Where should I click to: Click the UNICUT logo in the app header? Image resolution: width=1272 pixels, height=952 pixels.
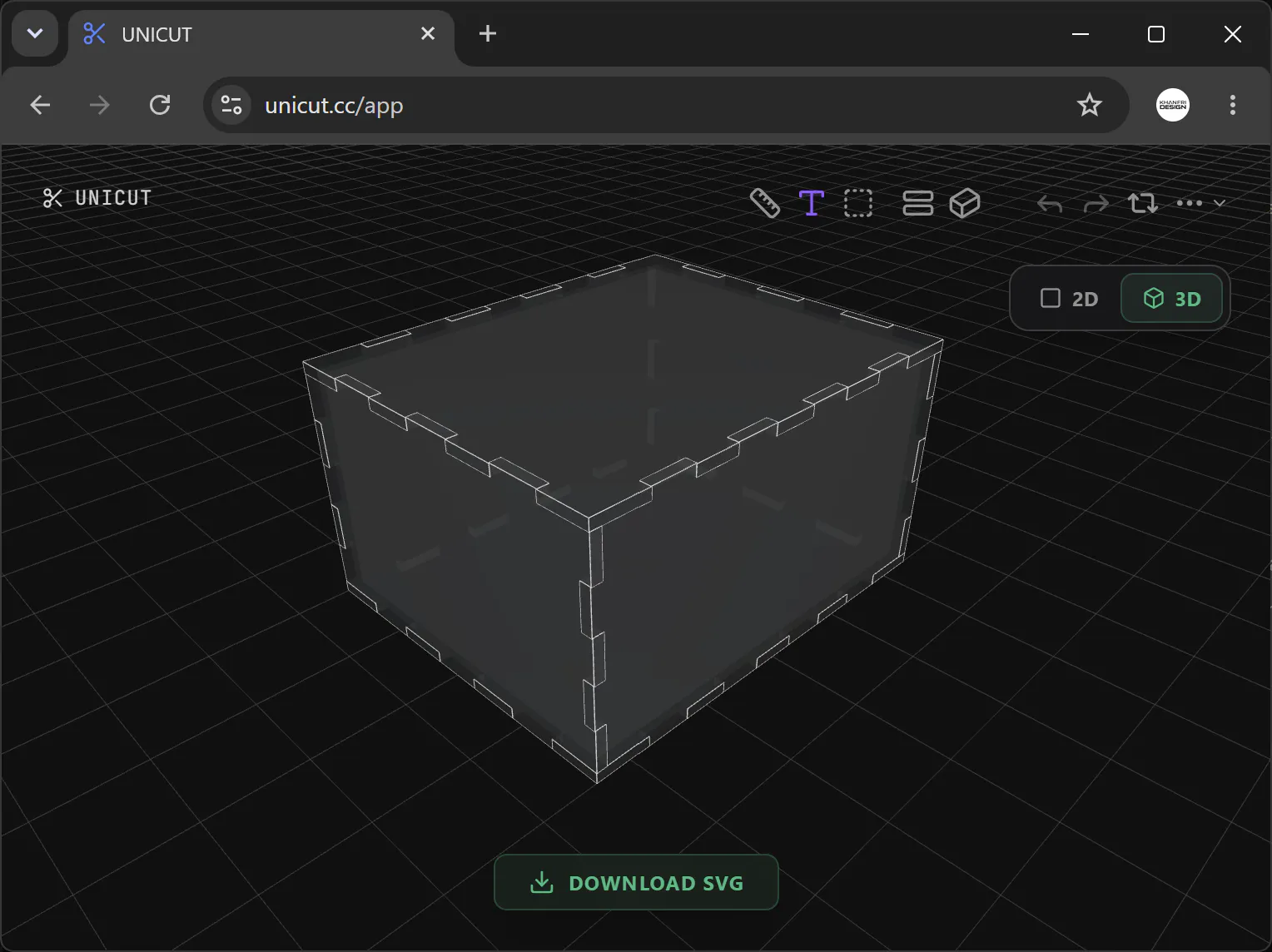click(97, 198)
